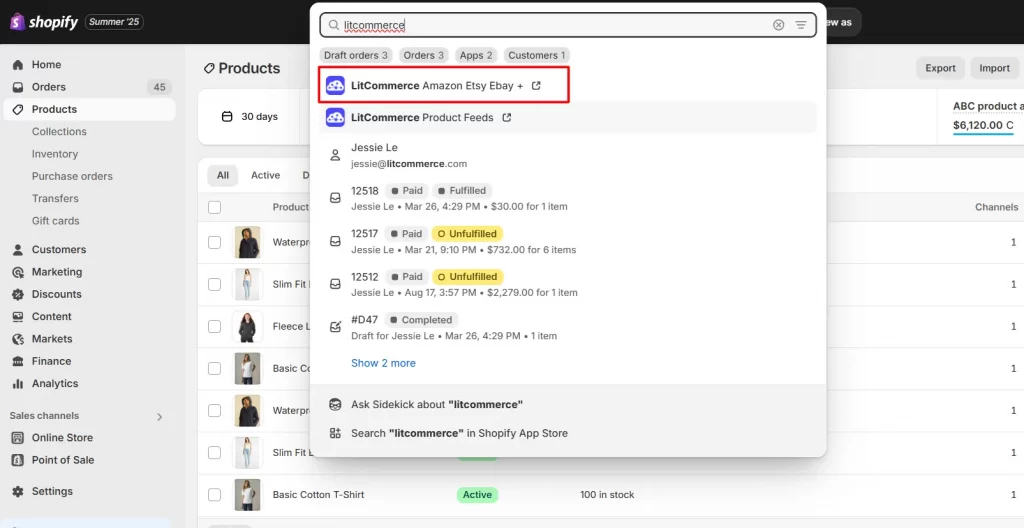Click the LitCommerce Amazon Etsy Ebay app icon
Screen dimensions: 1024x528
(335, 86)
